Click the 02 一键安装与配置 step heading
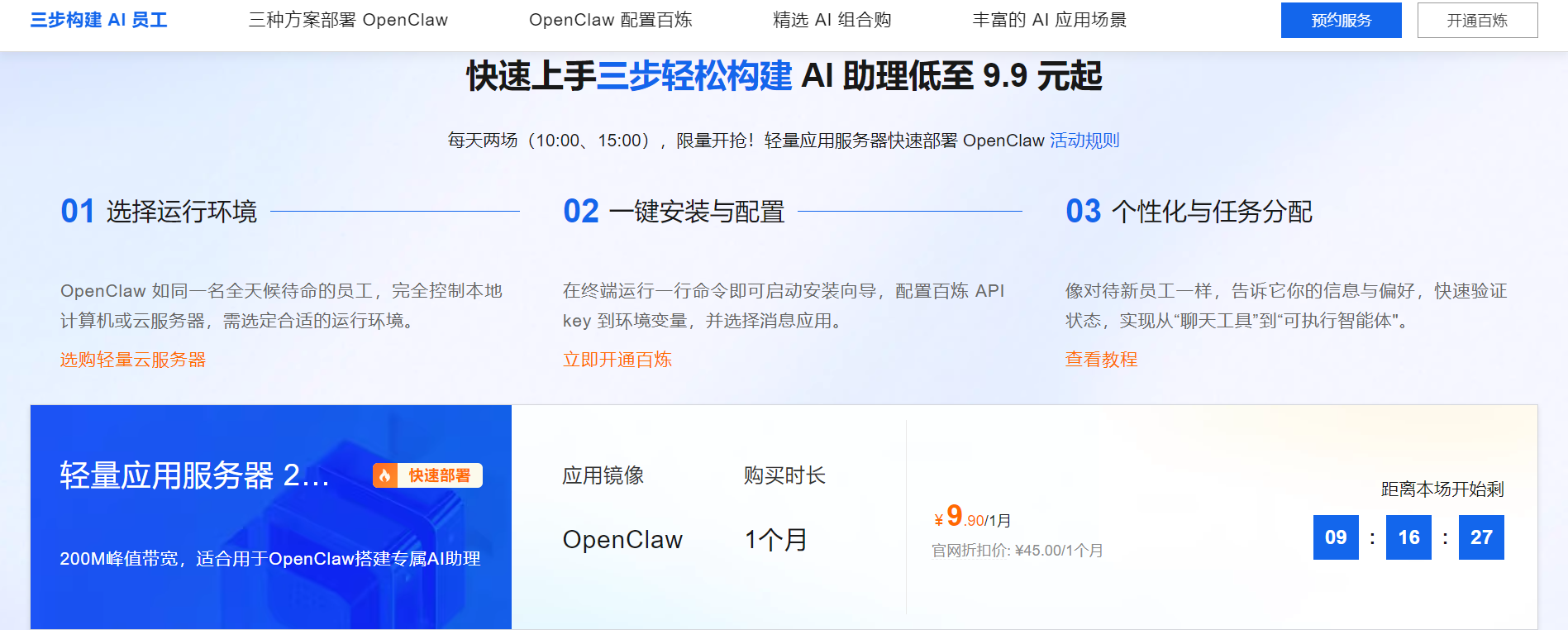This screenshot has width=1568, height=630. [x=674, y=212]
